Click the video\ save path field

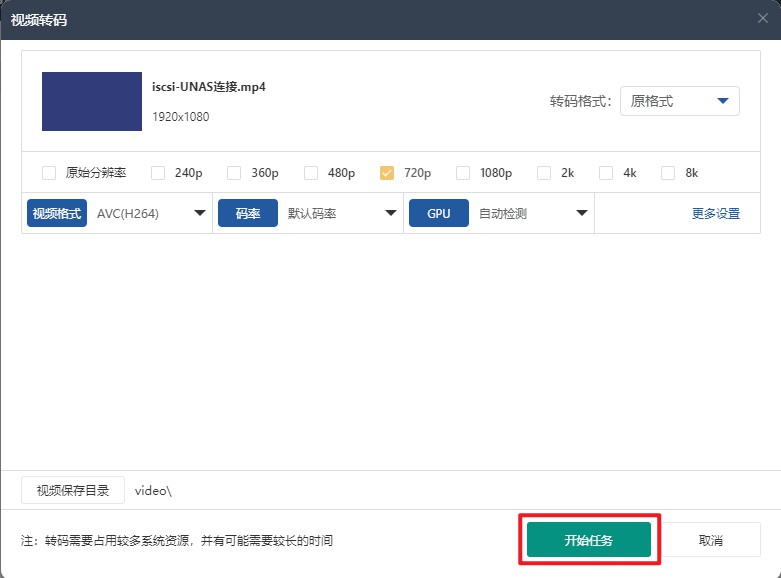point(300,490)
